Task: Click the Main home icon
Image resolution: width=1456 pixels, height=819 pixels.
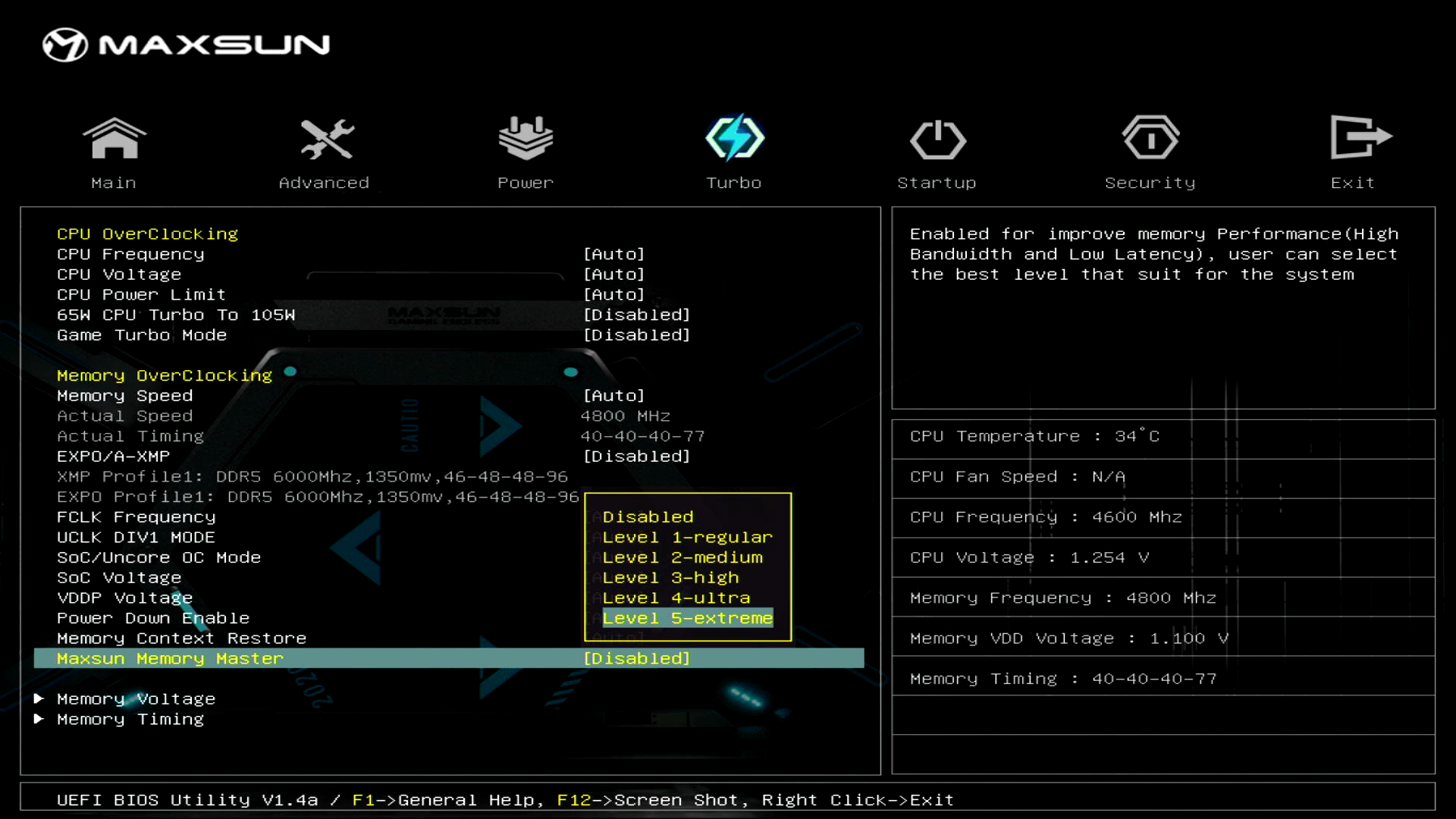Action: [x=114, y=139]
